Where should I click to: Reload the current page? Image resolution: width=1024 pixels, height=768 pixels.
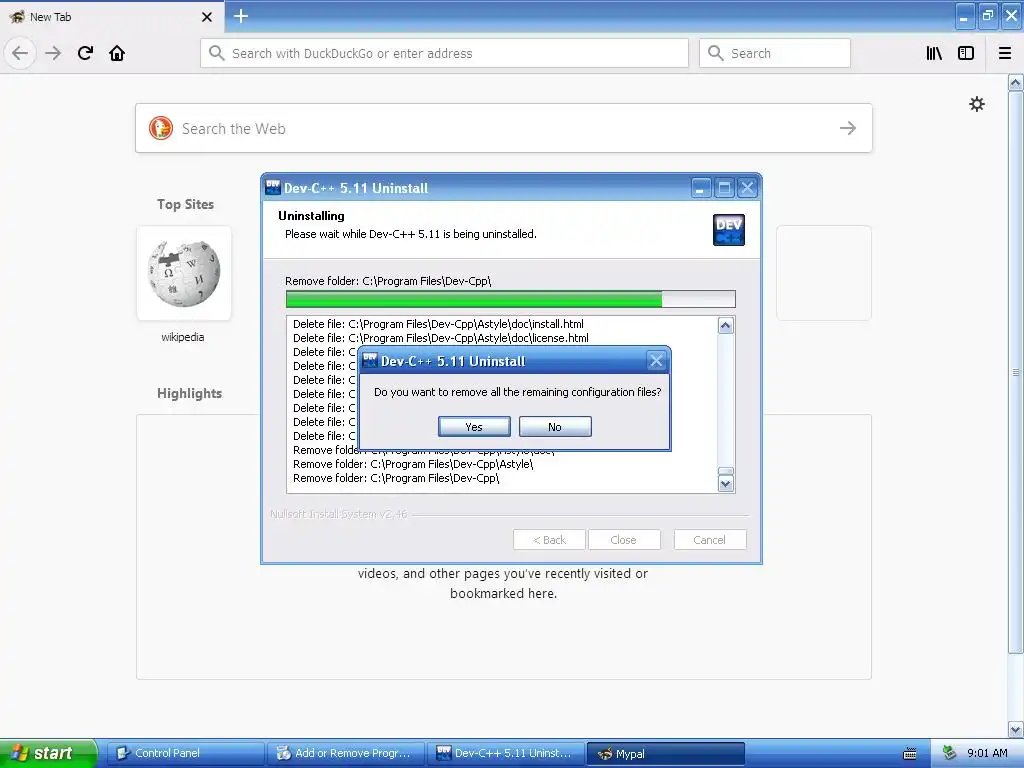[85, 53]
